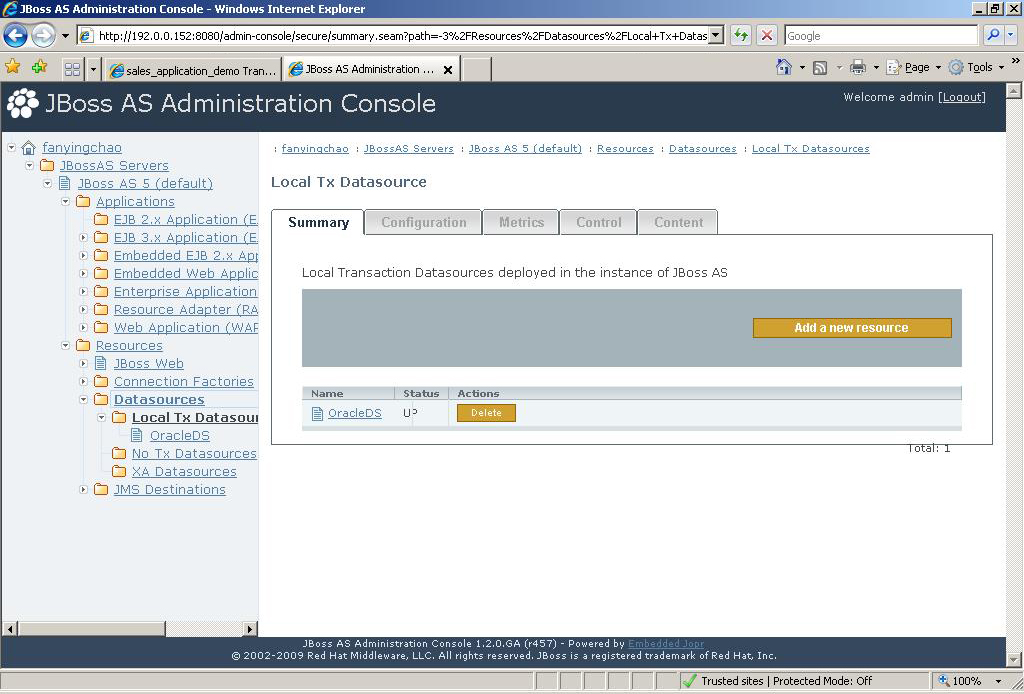Click the folder icon beside No Tx Datasources
Viewport: 1024px width, 694px height.
(119, 453)
